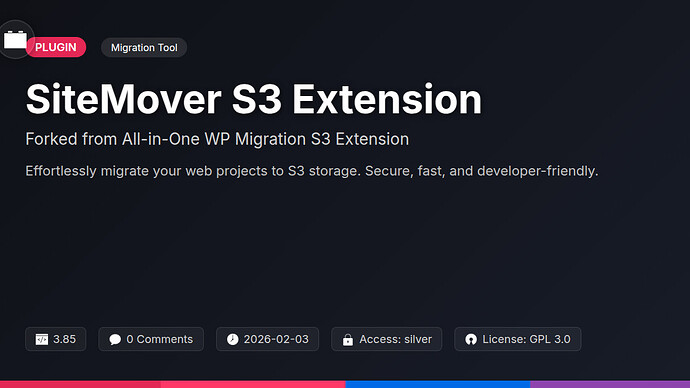This screenshot has width=690, height=388.
Task: Click the clock icon beside the date
Action: [x=232, y=339]
